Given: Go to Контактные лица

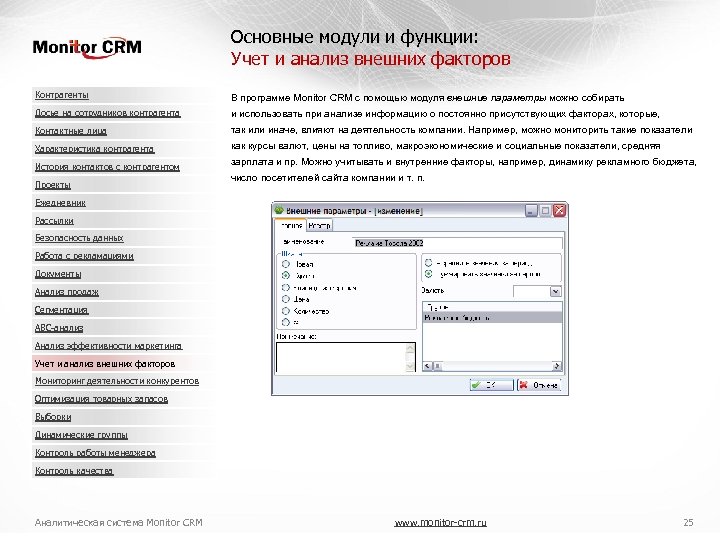Looking at the screenshot, I should click(x=71, y=131).
